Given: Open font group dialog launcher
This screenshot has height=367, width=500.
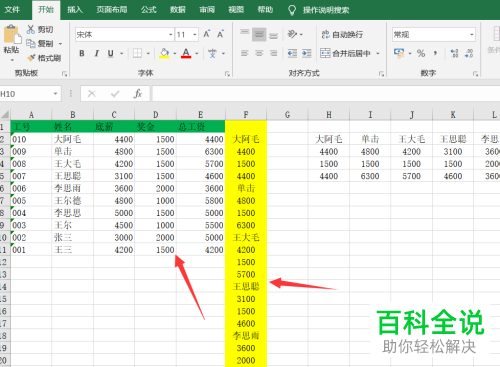Looking at the screenshot, I should (227, 74).
